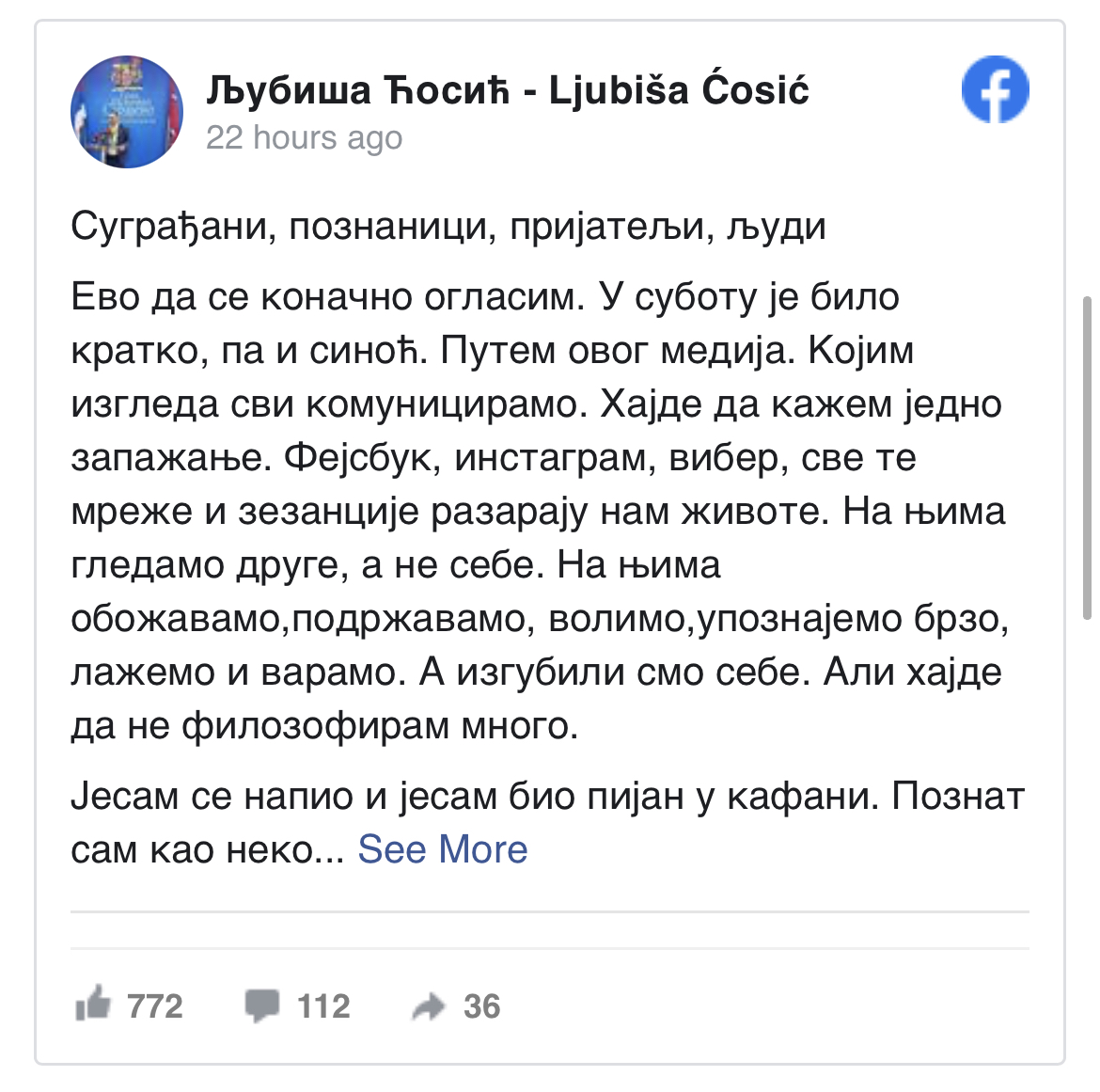
Task: Click the Facebook logo icon
Action: point(995,90)
